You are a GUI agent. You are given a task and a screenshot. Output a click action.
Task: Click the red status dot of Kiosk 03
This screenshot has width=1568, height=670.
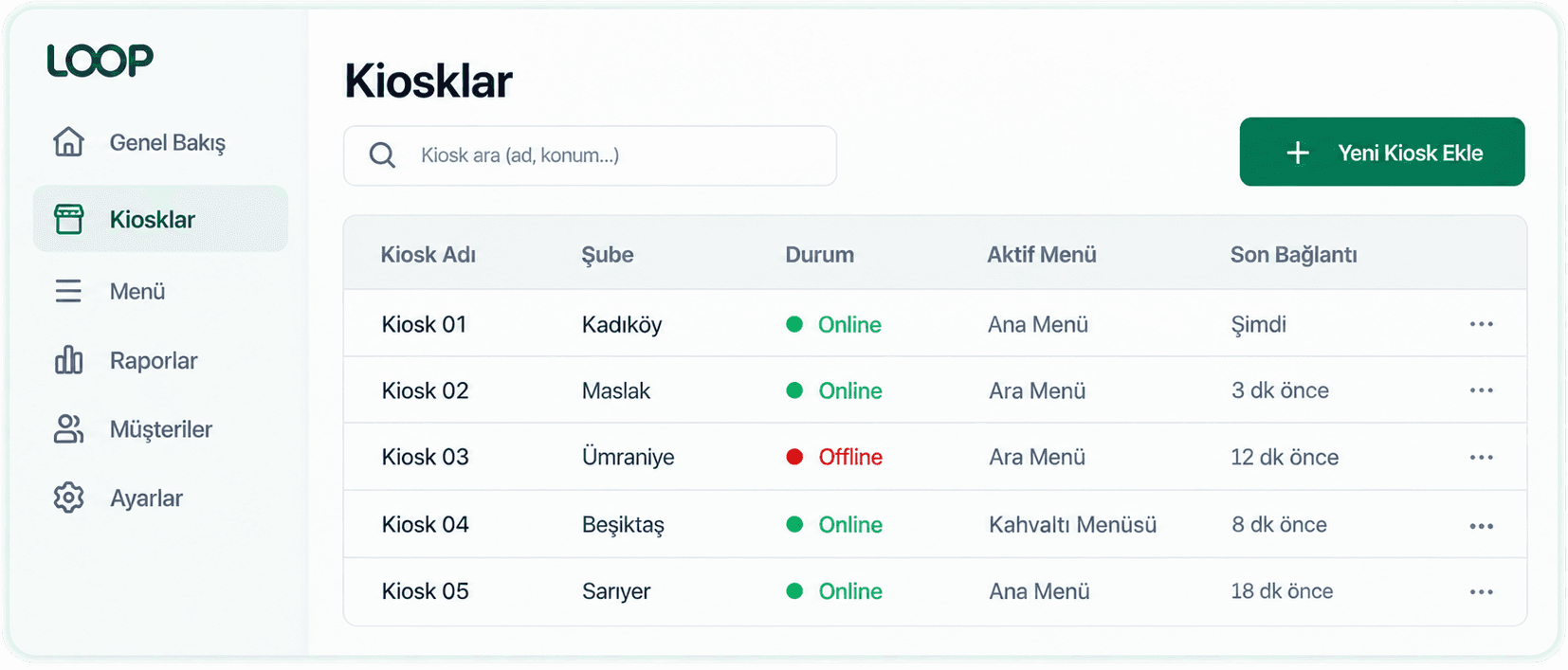[x=794, y=457]
